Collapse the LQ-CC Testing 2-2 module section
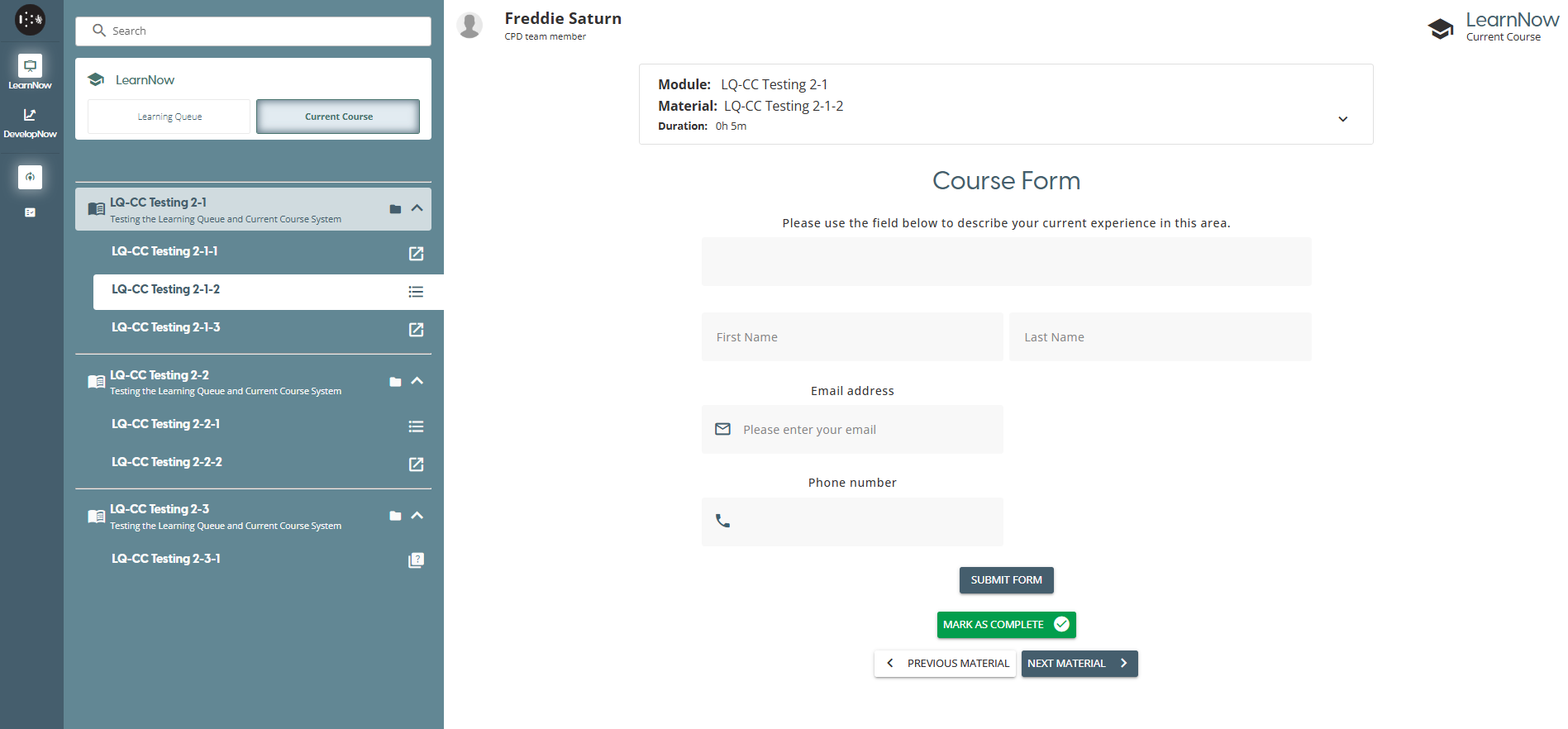 tap(417, 381)
